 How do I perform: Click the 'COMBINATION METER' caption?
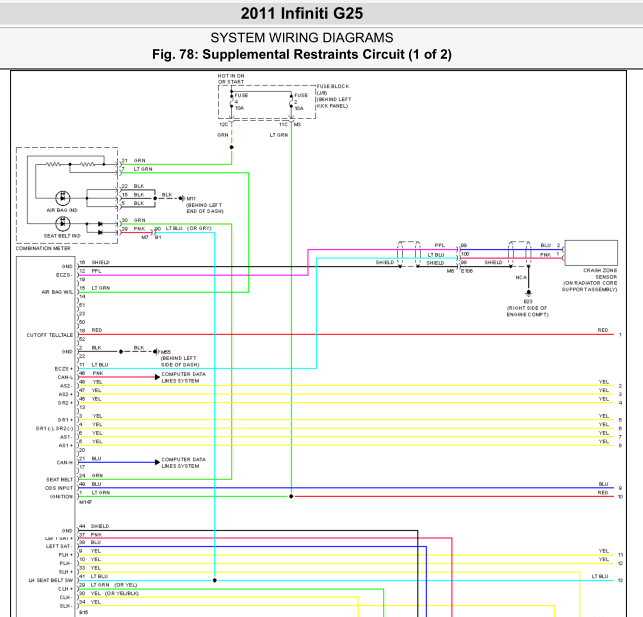click(x=43, y=248)
